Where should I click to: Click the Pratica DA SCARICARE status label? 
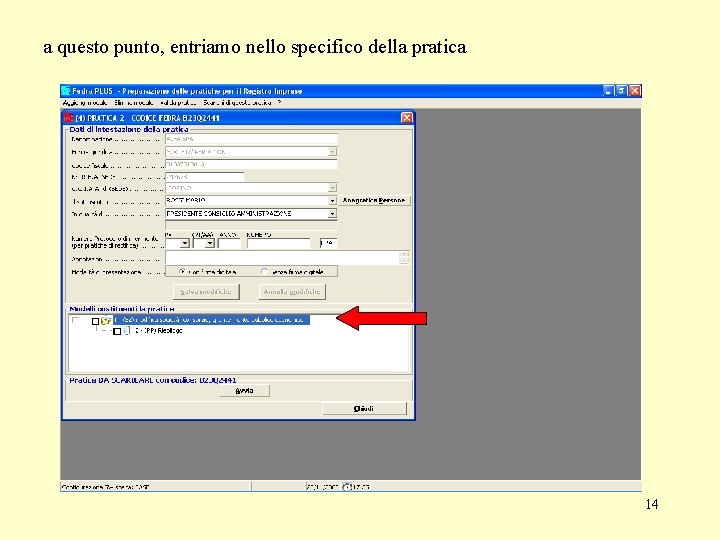pos(153,380)
